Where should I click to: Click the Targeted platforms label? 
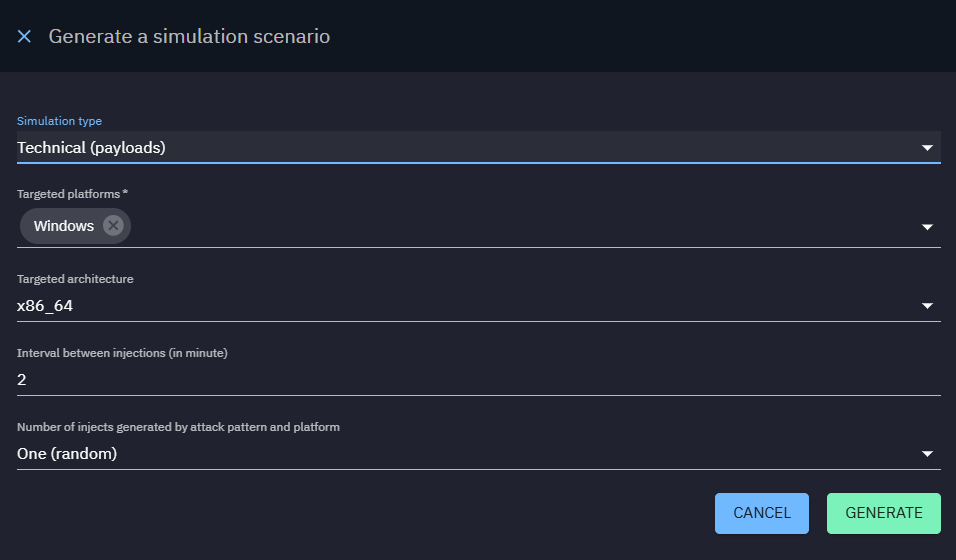(68, 194)
